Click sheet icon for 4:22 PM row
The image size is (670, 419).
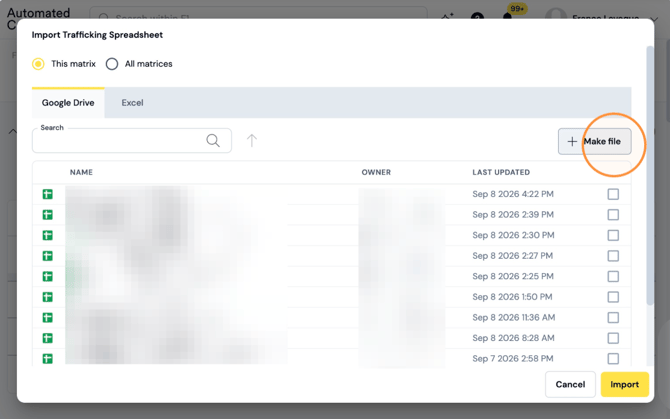tap(47, 194)
